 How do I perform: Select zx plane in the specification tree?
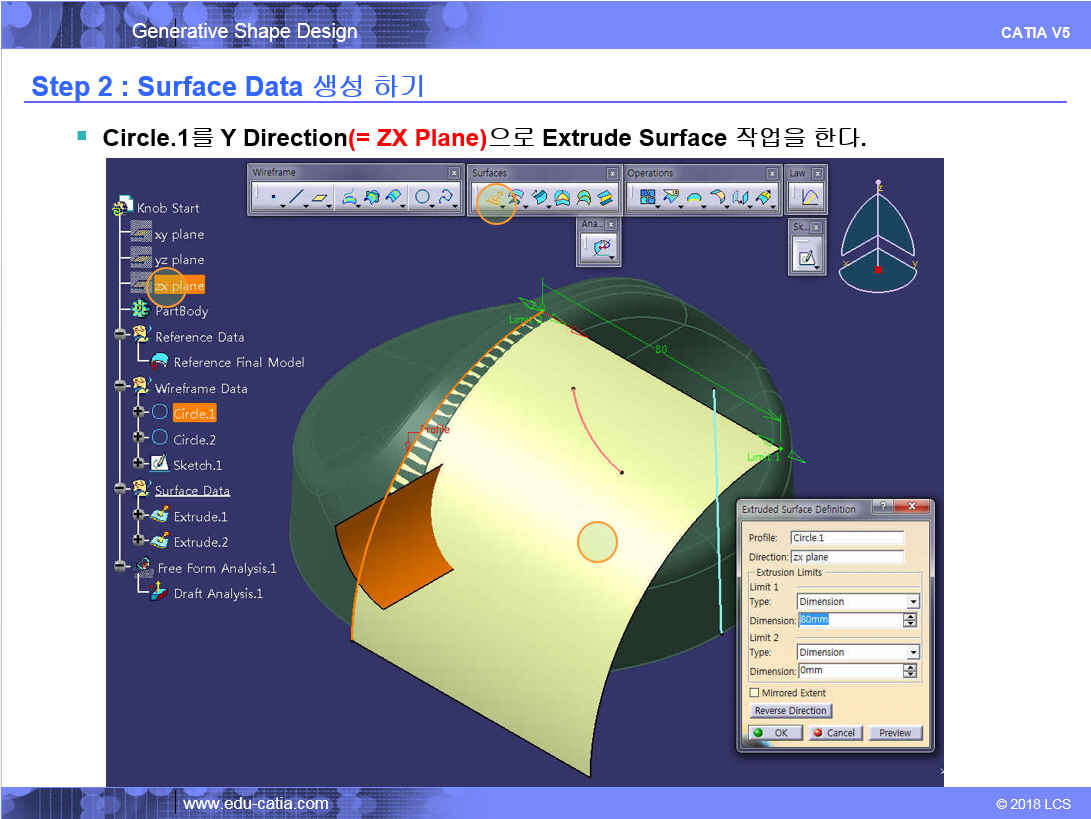coord(179,286)
